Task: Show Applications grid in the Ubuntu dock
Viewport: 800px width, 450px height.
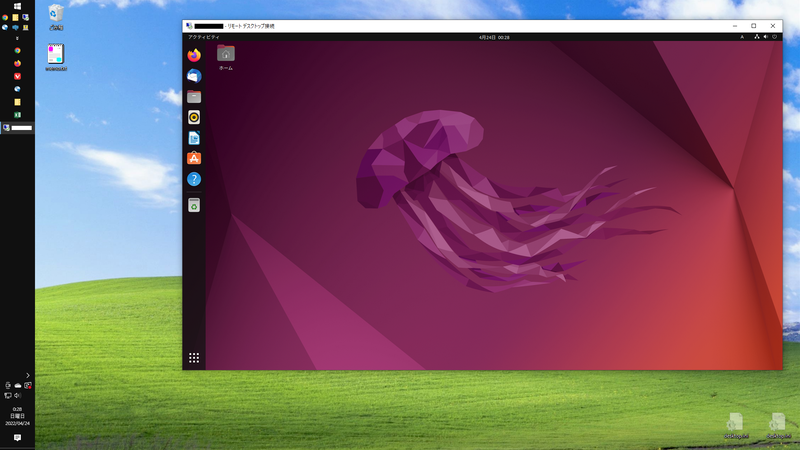Action: pos(194,358)
